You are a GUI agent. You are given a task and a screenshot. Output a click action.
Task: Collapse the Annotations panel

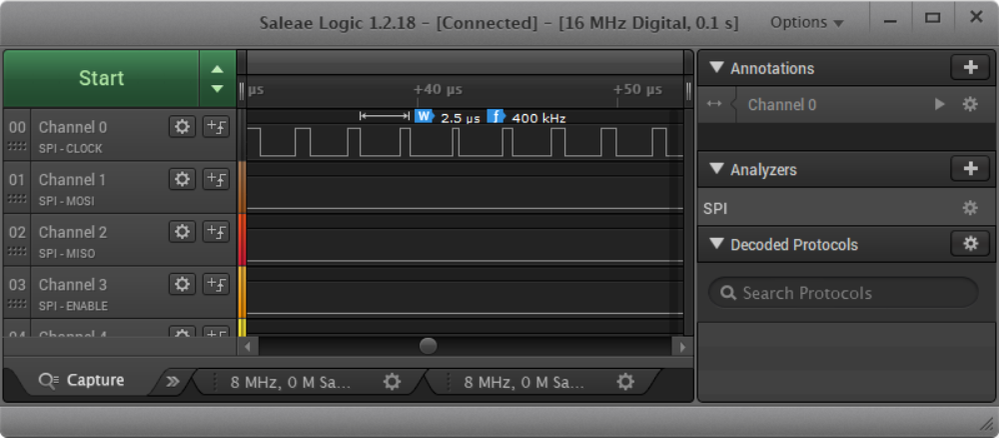point(717,68)
